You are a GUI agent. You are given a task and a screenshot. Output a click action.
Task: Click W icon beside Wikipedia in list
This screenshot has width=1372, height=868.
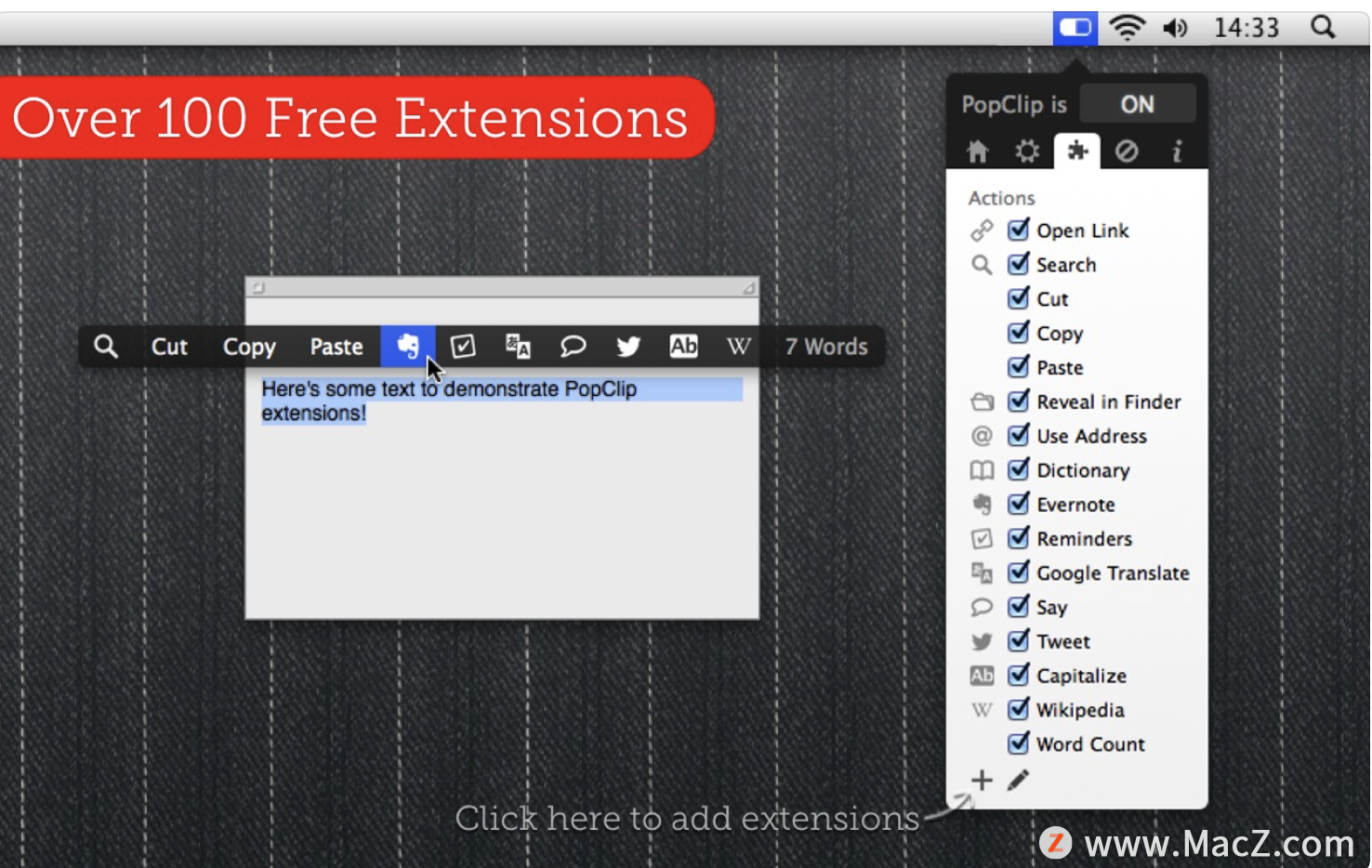pos(982,711)
